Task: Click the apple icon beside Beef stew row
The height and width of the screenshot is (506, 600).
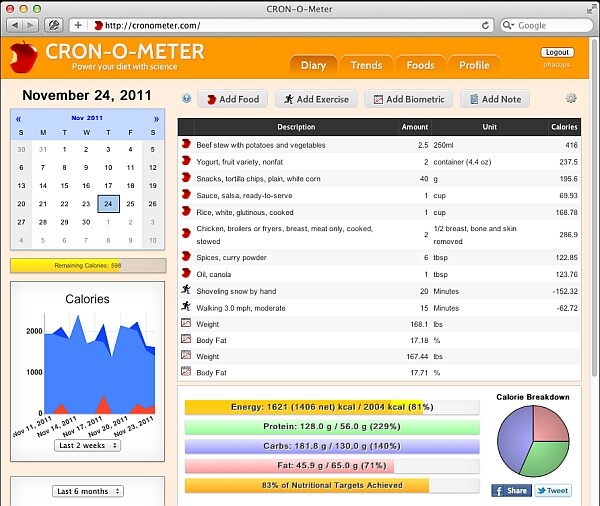Action: [186, 144]
